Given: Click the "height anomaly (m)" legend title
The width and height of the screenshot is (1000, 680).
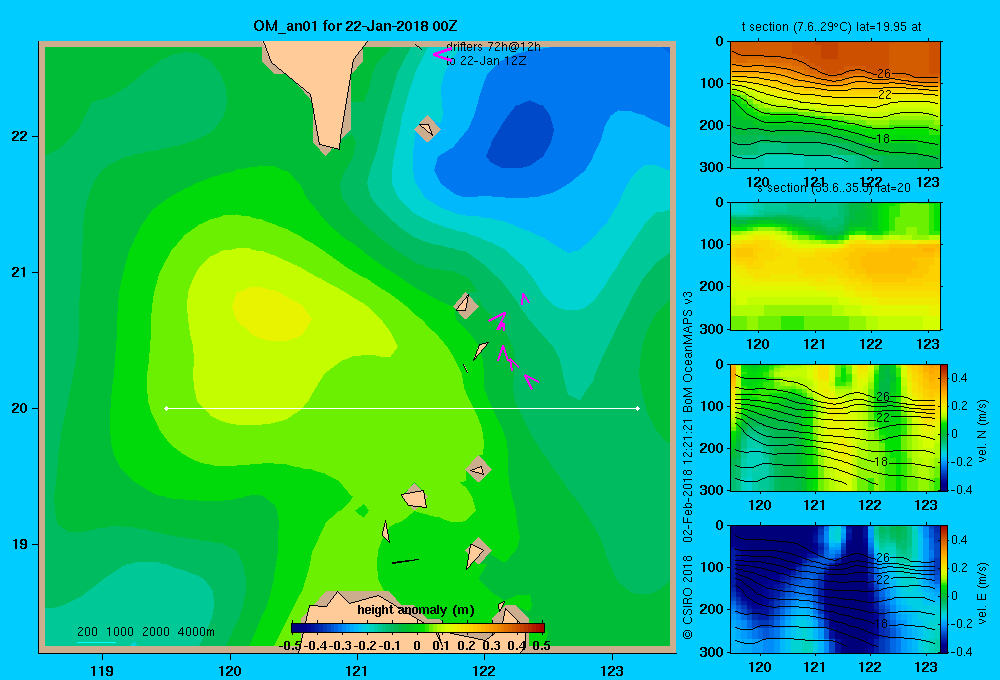Looking at the screenshot, I should 416,610.
